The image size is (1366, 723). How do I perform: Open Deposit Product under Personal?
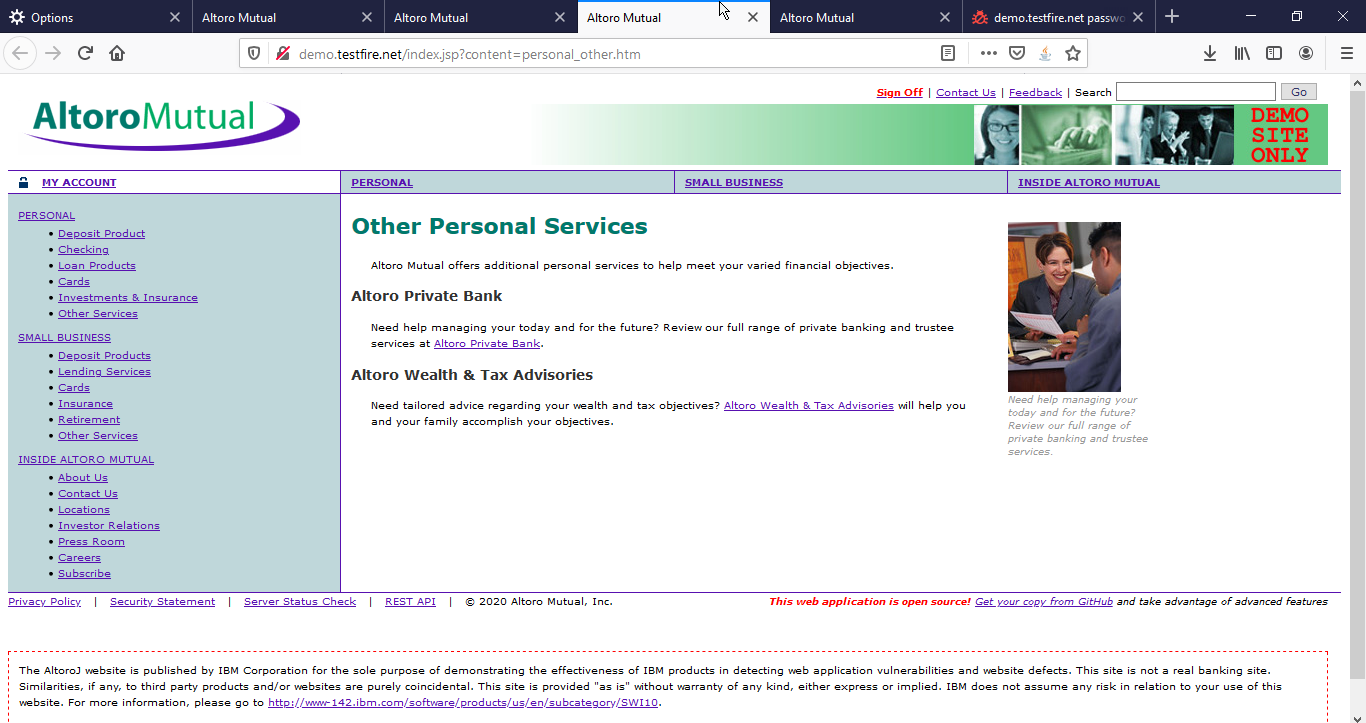(x=101, y=233)
